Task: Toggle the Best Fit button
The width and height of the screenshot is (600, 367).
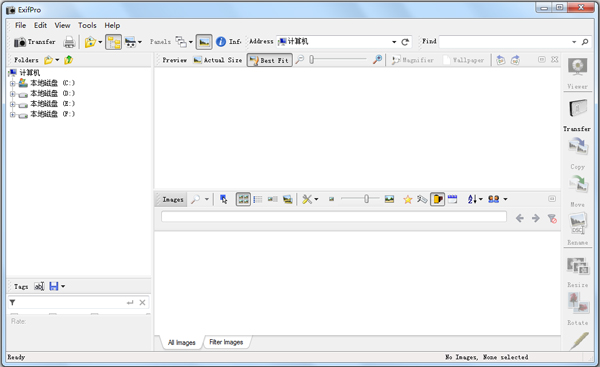Action: click(269, 60)
